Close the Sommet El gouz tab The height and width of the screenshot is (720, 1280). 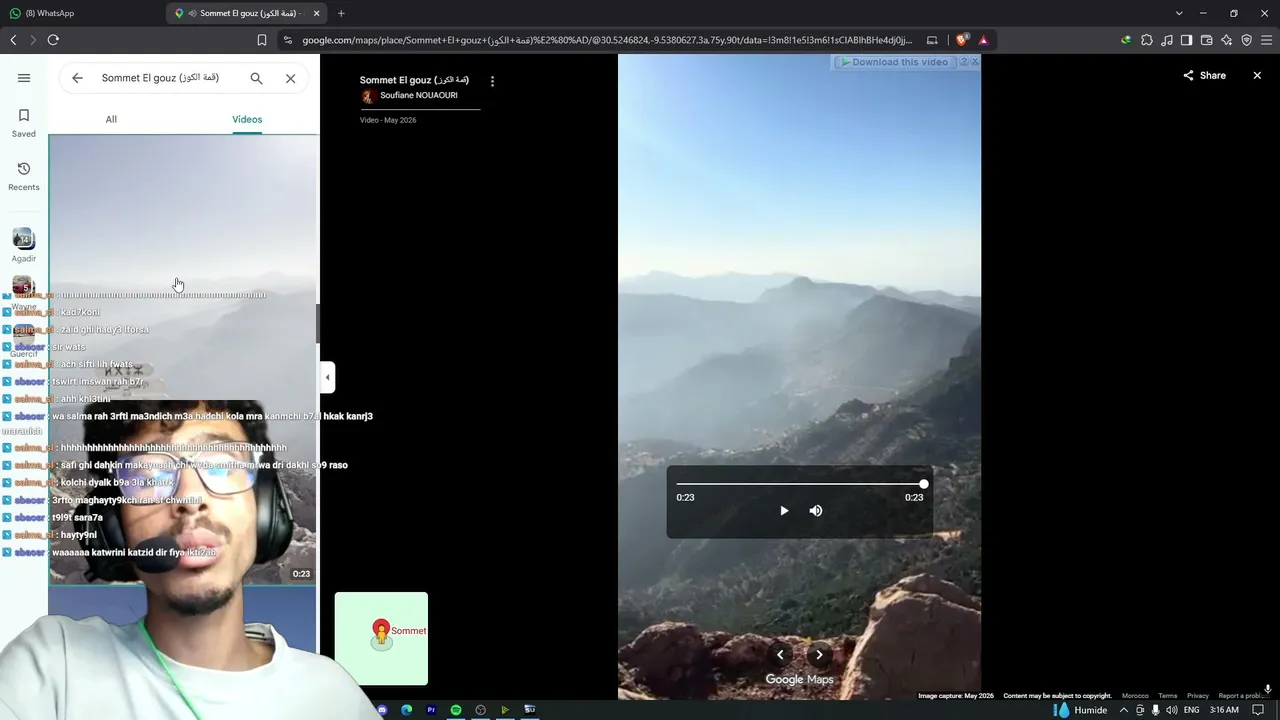point(317,13)
